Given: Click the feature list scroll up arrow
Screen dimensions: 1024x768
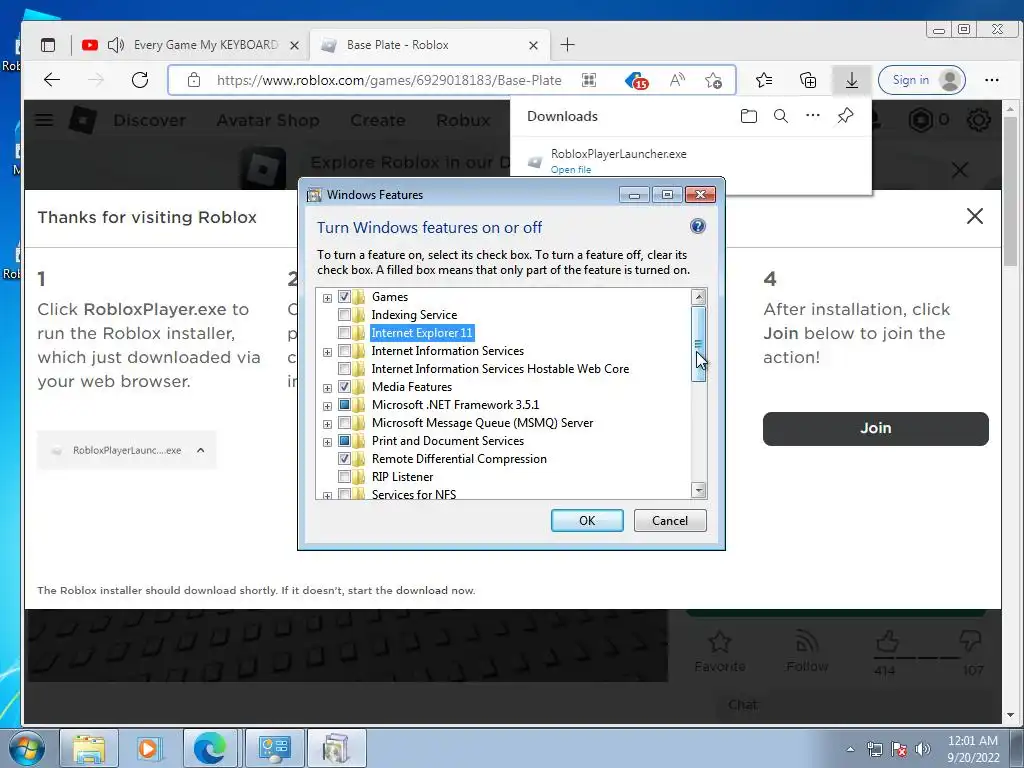Looking at the screenshot, I should click(x=698, y=297).
